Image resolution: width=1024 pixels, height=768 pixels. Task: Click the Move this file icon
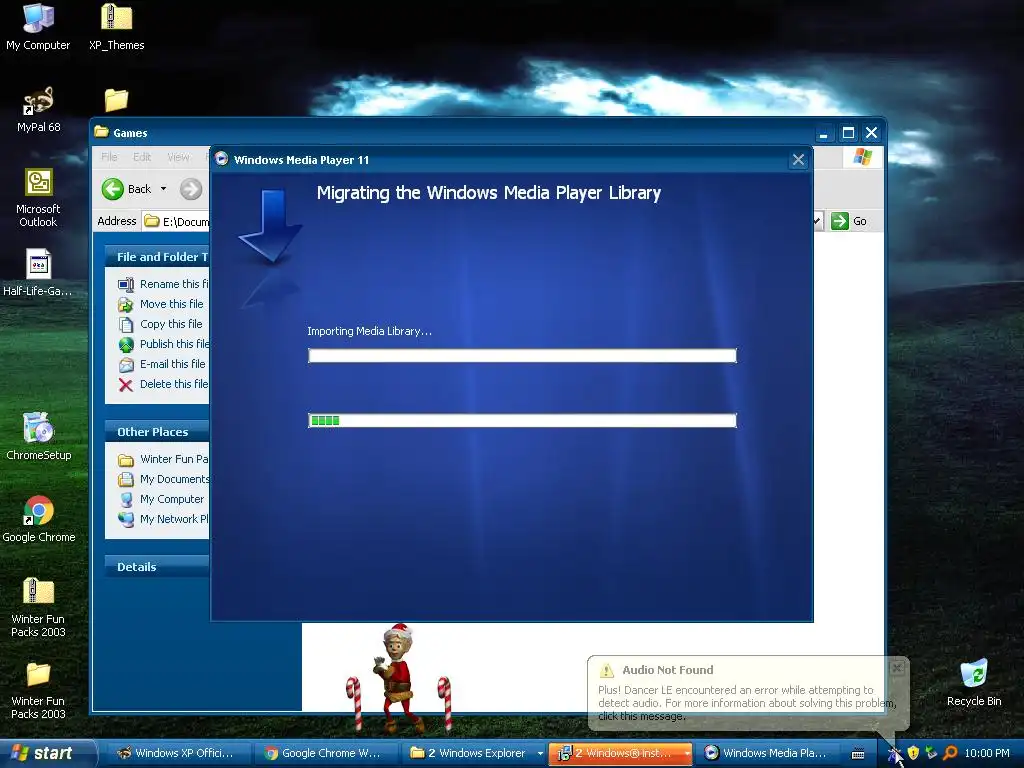coord(125,304)
